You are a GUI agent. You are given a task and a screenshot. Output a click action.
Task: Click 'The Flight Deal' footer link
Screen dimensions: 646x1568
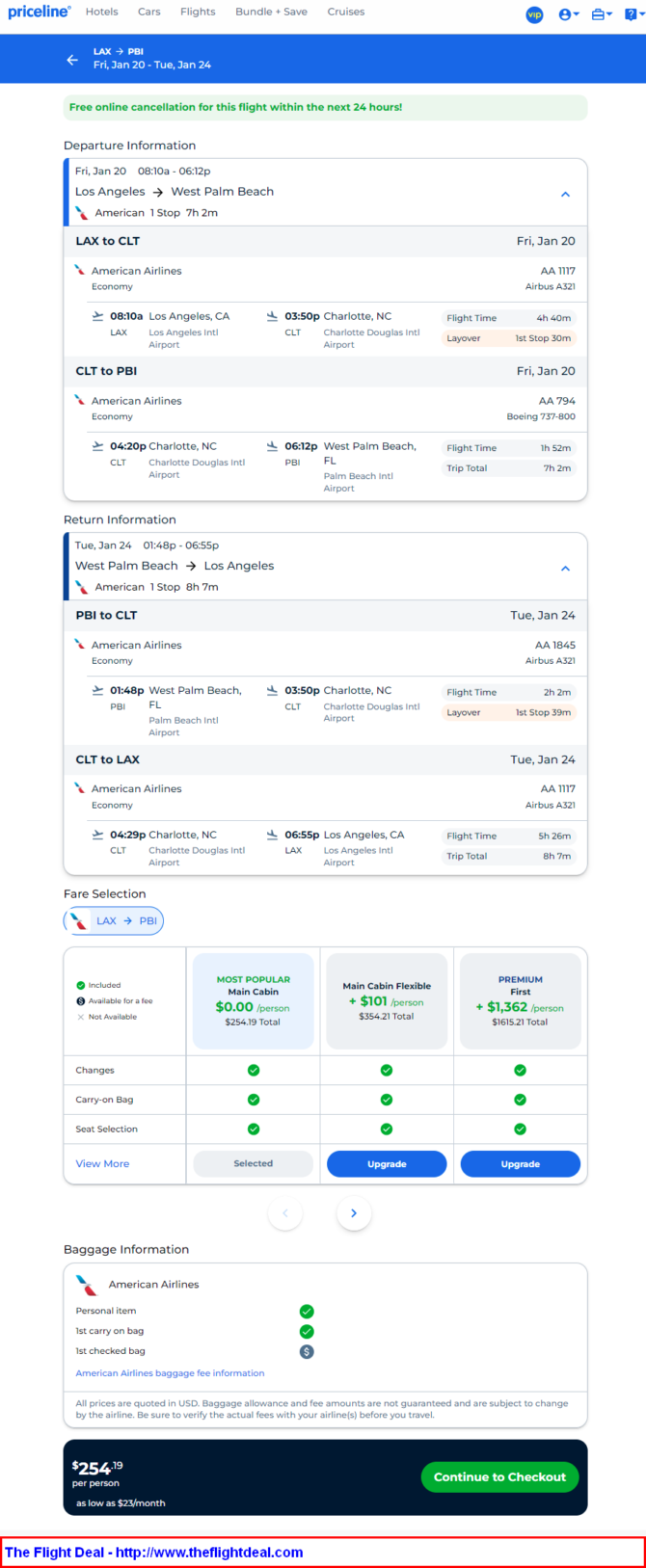(x=154, y=1552)
